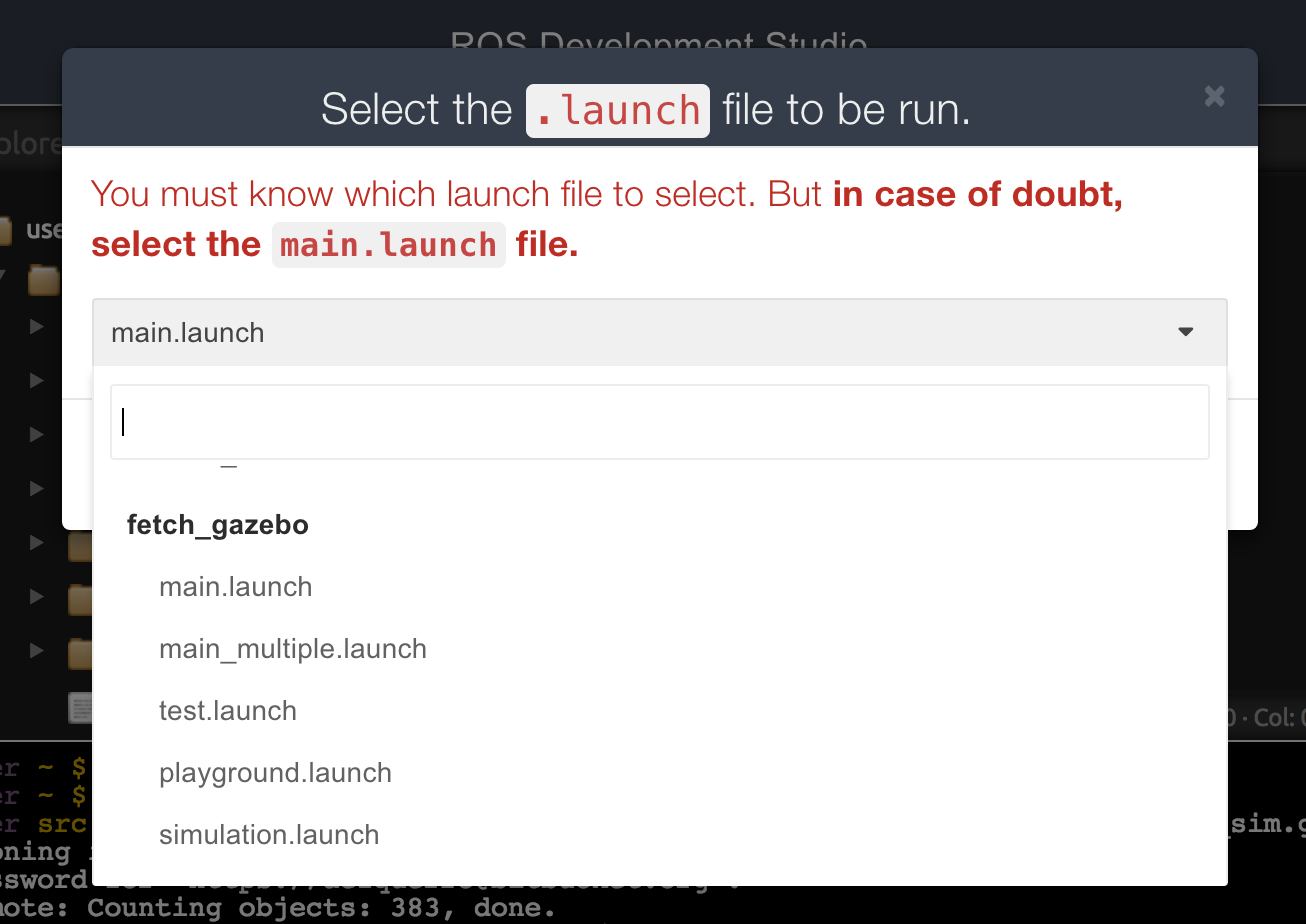Click the selected main.launch combo box
This screenshot has height=924, width=1306.
[660, 332]
